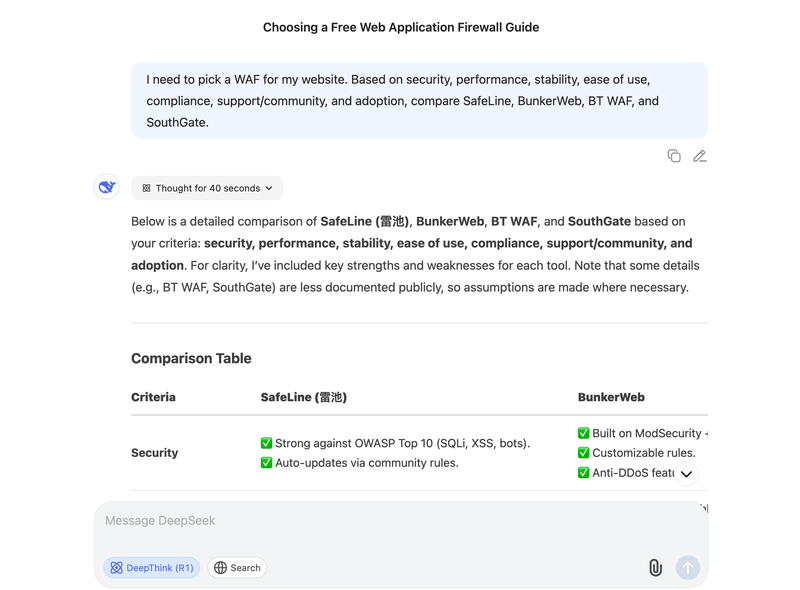The image size is (800, 590).
Task: Toggle the web Search option
Action: click(237, 568)
